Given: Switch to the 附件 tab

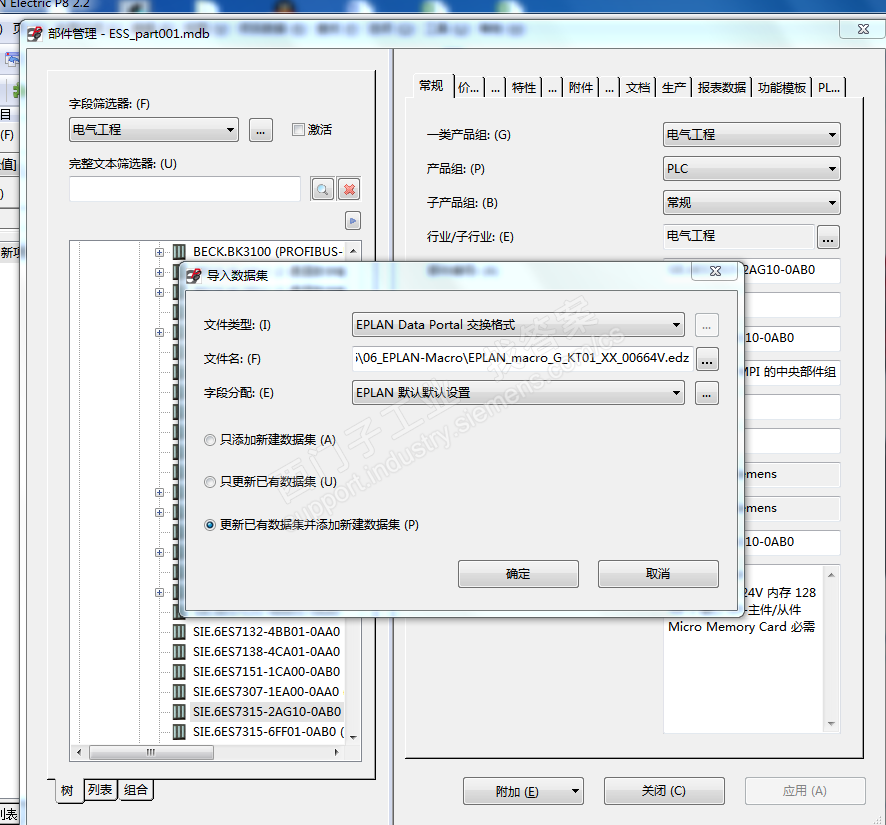Looking at the screenshot, I should click(x=581, y=88).
